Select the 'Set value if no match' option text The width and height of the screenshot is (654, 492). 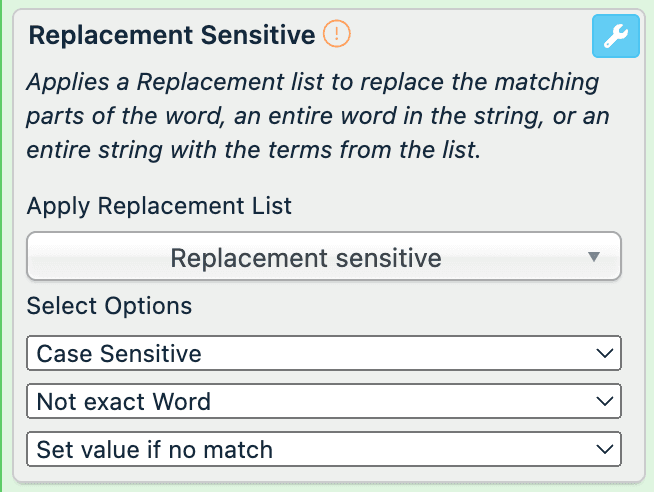click(x=155, y=449)
